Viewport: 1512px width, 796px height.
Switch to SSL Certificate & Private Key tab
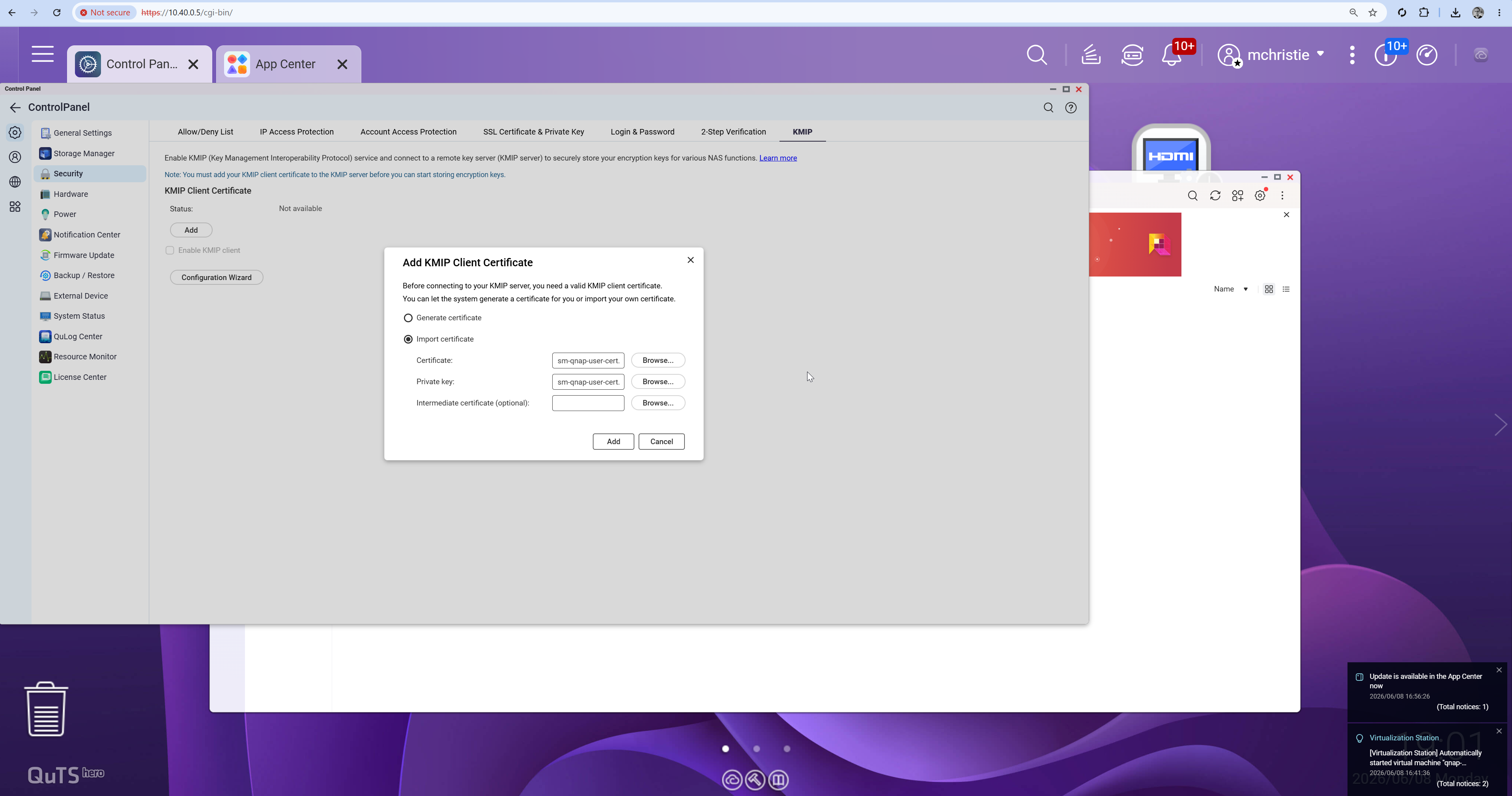534,132
